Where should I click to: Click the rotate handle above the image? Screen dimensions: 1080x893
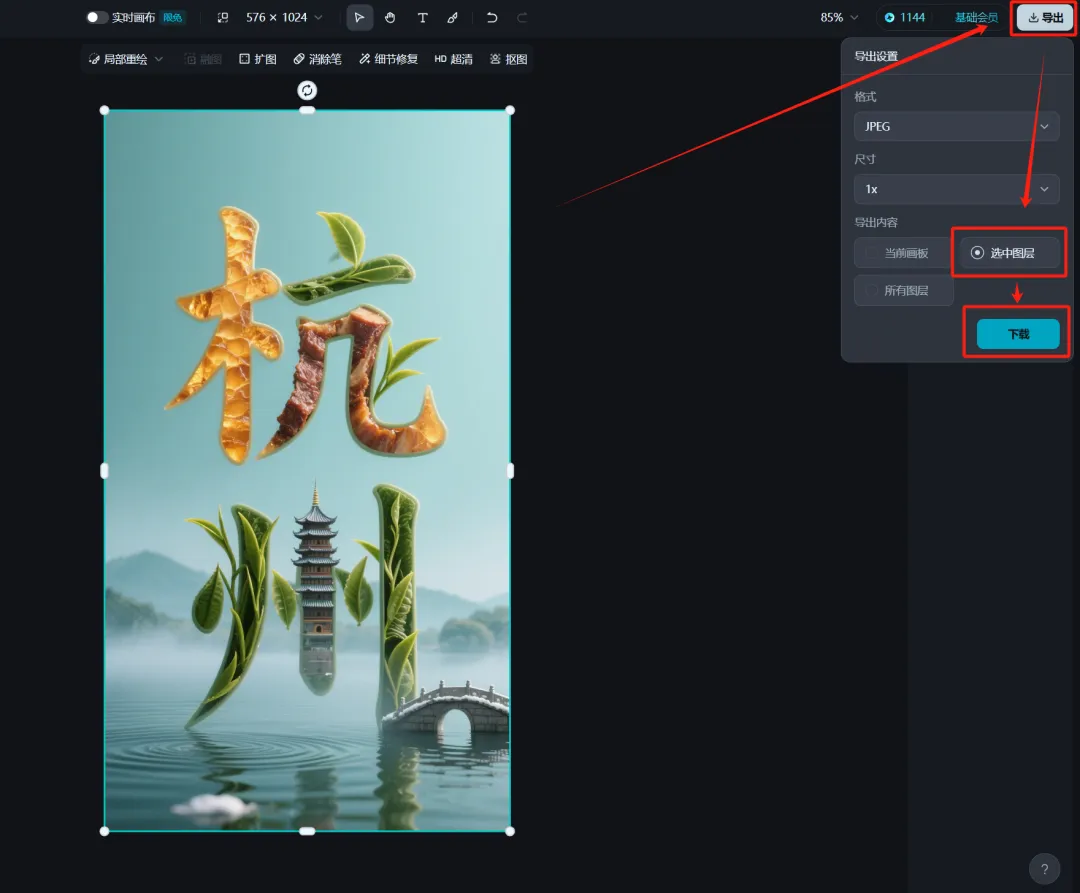(x=307, y=90)
